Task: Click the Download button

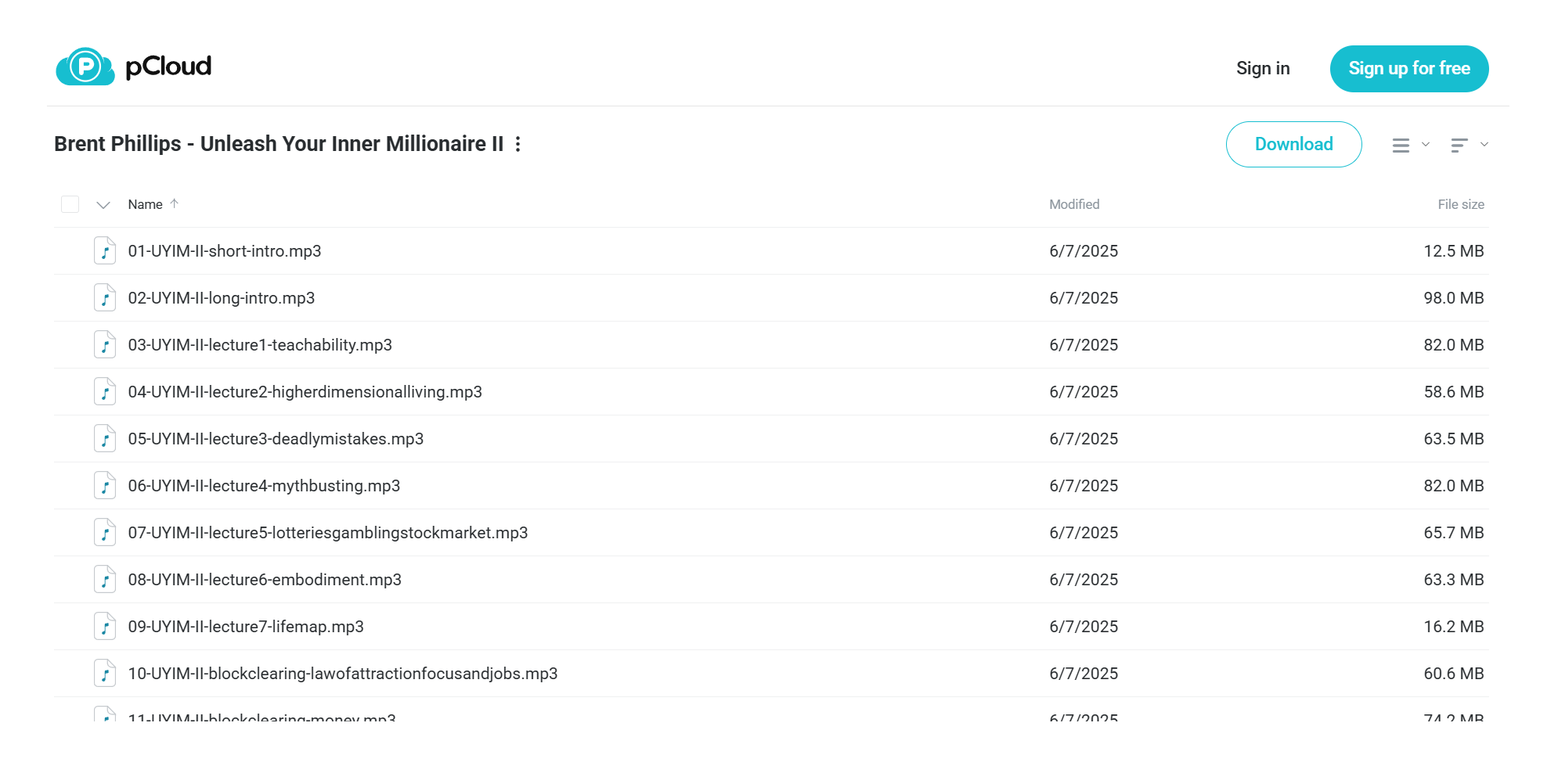Action: coord(1293,144)
